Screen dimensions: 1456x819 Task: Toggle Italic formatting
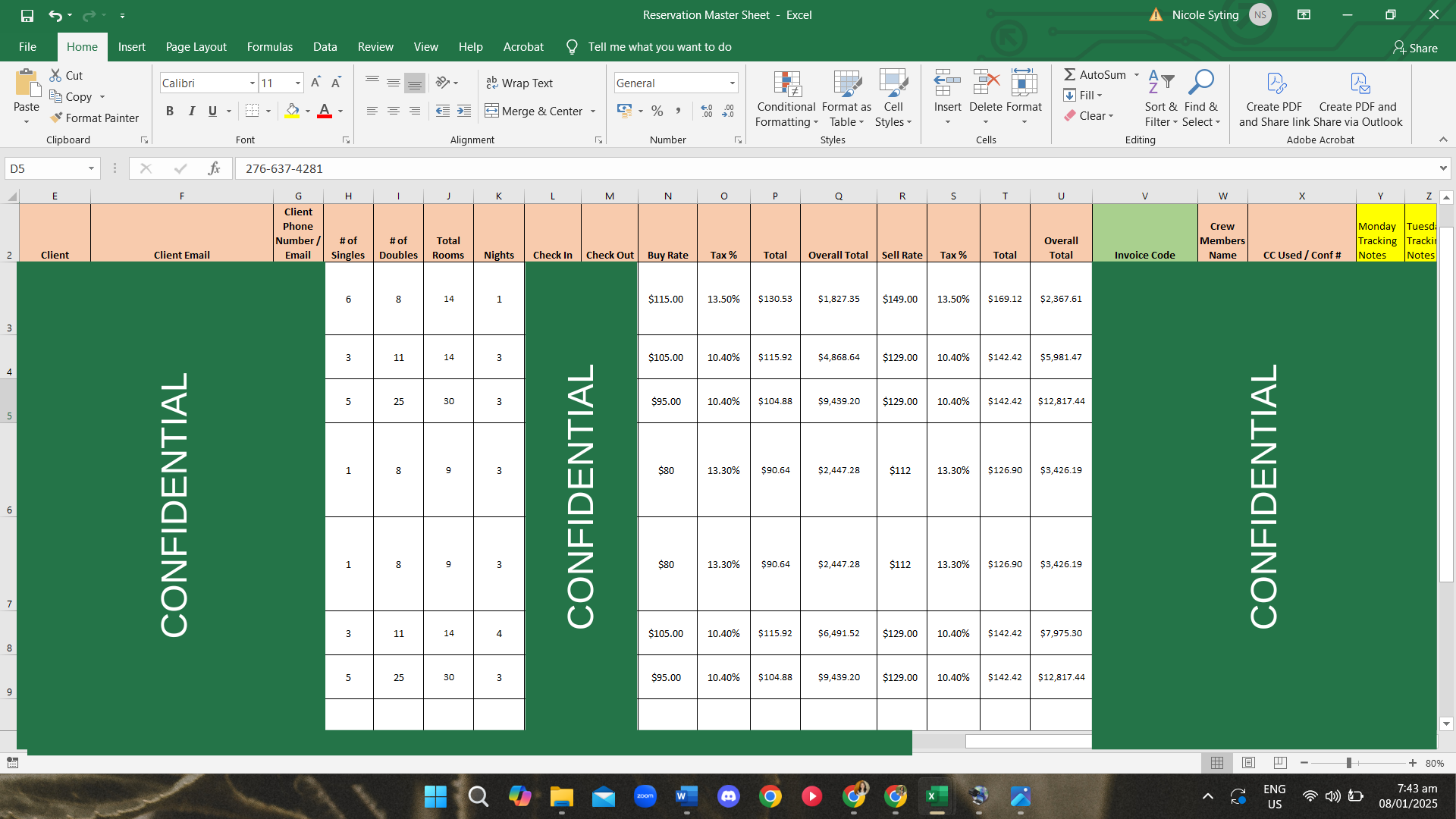click(191, 111)
